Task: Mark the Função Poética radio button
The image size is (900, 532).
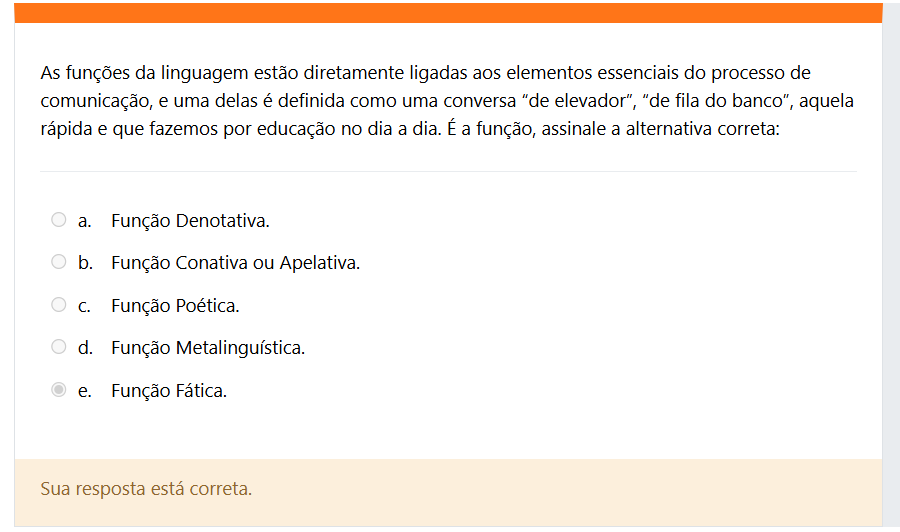Action: click(59, 305)
